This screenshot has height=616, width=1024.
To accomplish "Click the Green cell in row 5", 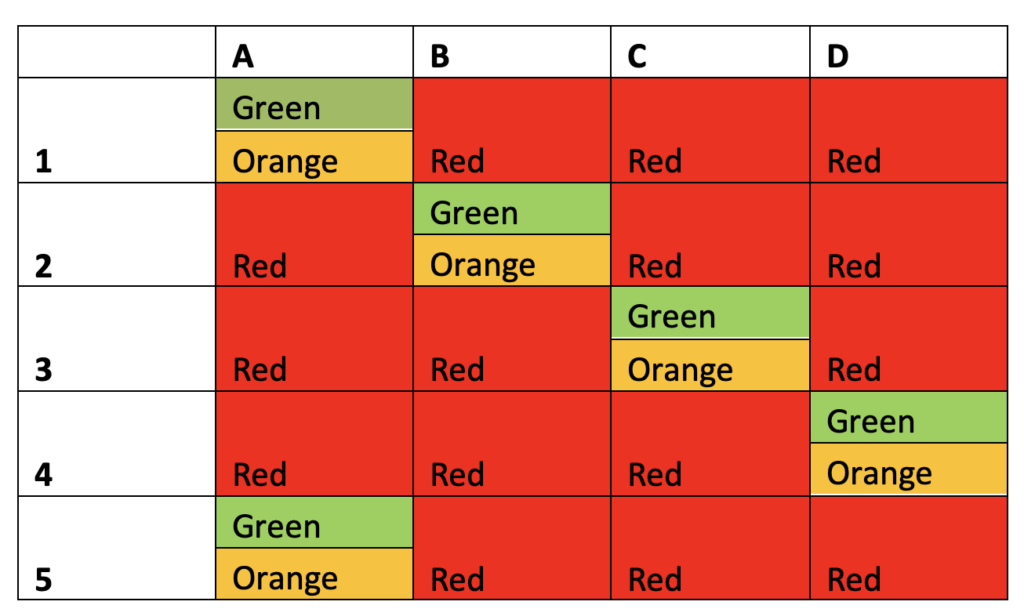I will pos(314,522).
